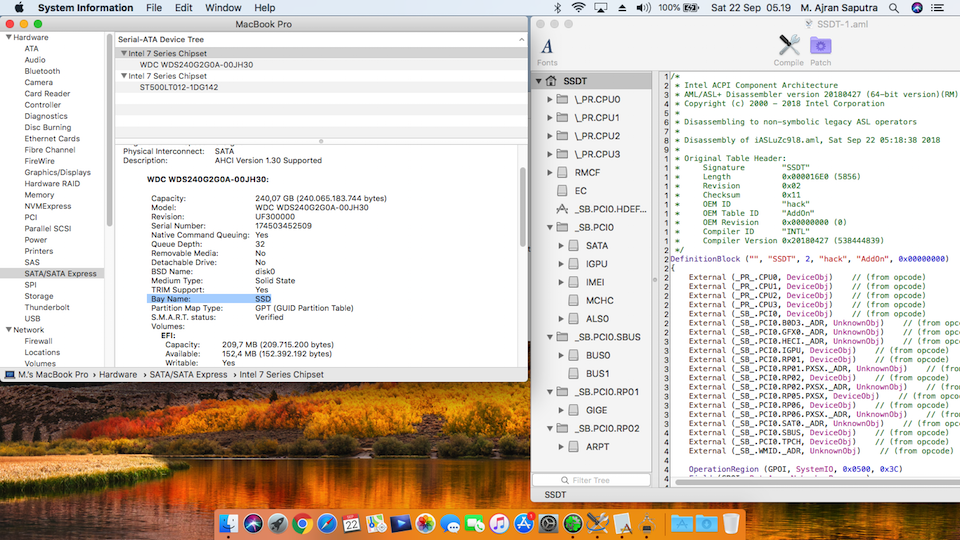960x540 pixels.
Task: Click the Bay Name SSD highlighted row
Action: coord(209,299)
